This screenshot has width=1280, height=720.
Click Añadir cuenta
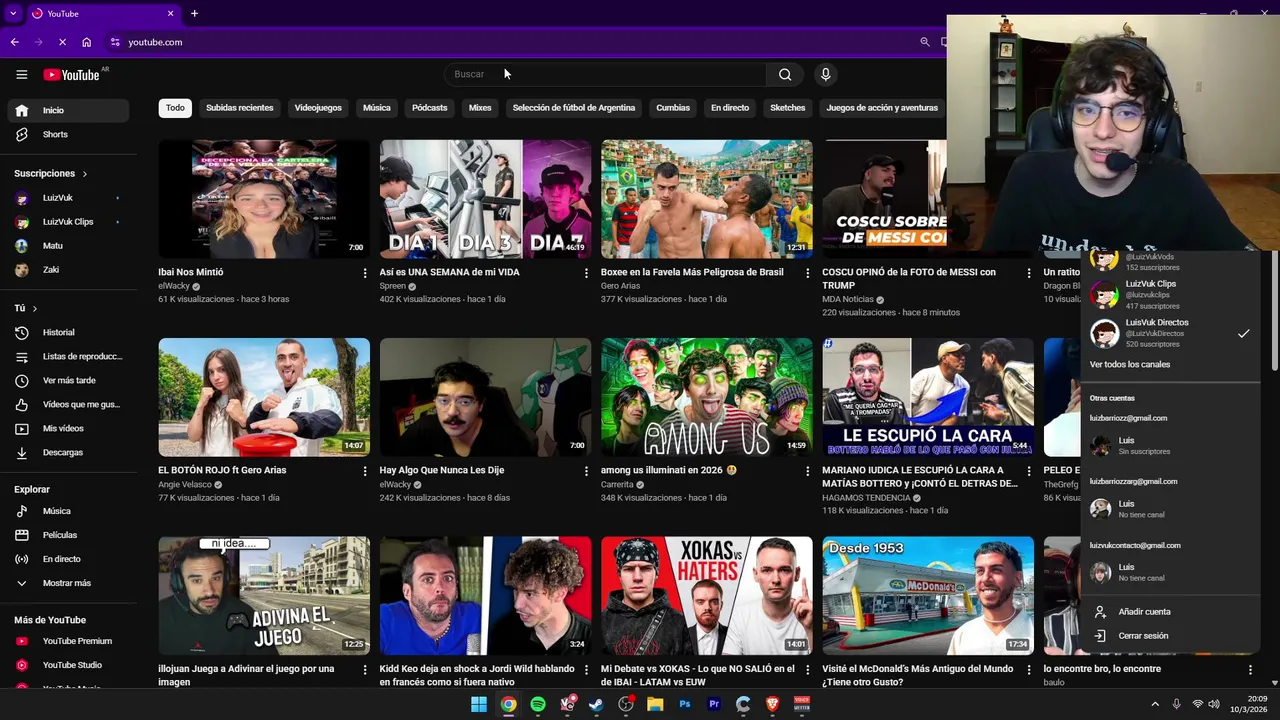coord(1170,612)
